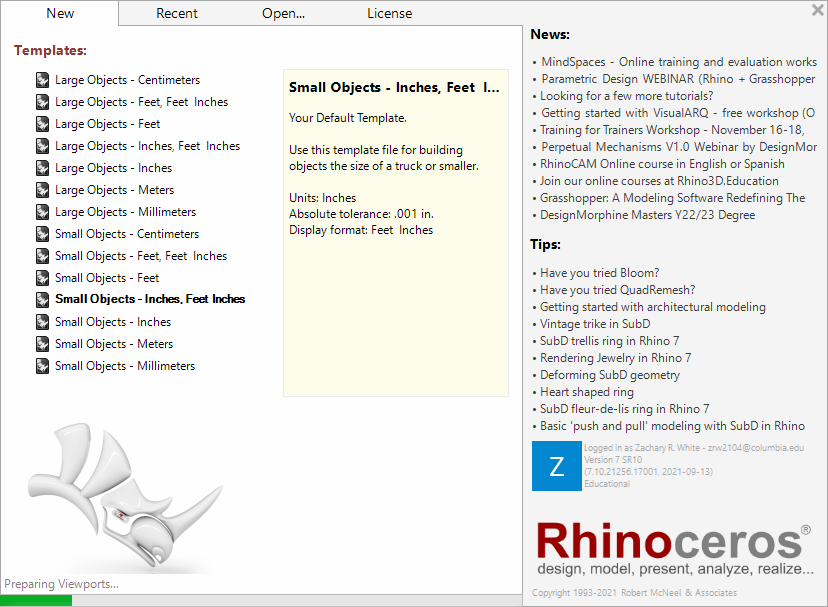The image size is (828, 607).
Task: Open the Vintage trike in SubD tip
Action: tap(595, 323)
